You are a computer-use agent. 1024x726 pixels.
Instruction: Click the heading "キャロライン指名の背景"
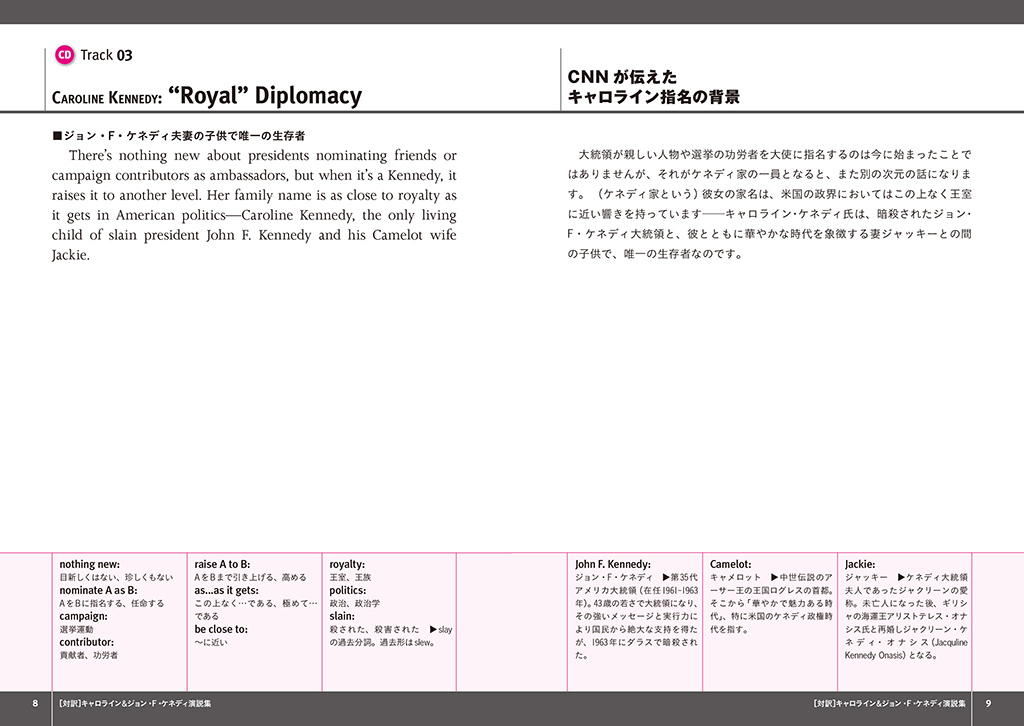[x=654, y=97]
